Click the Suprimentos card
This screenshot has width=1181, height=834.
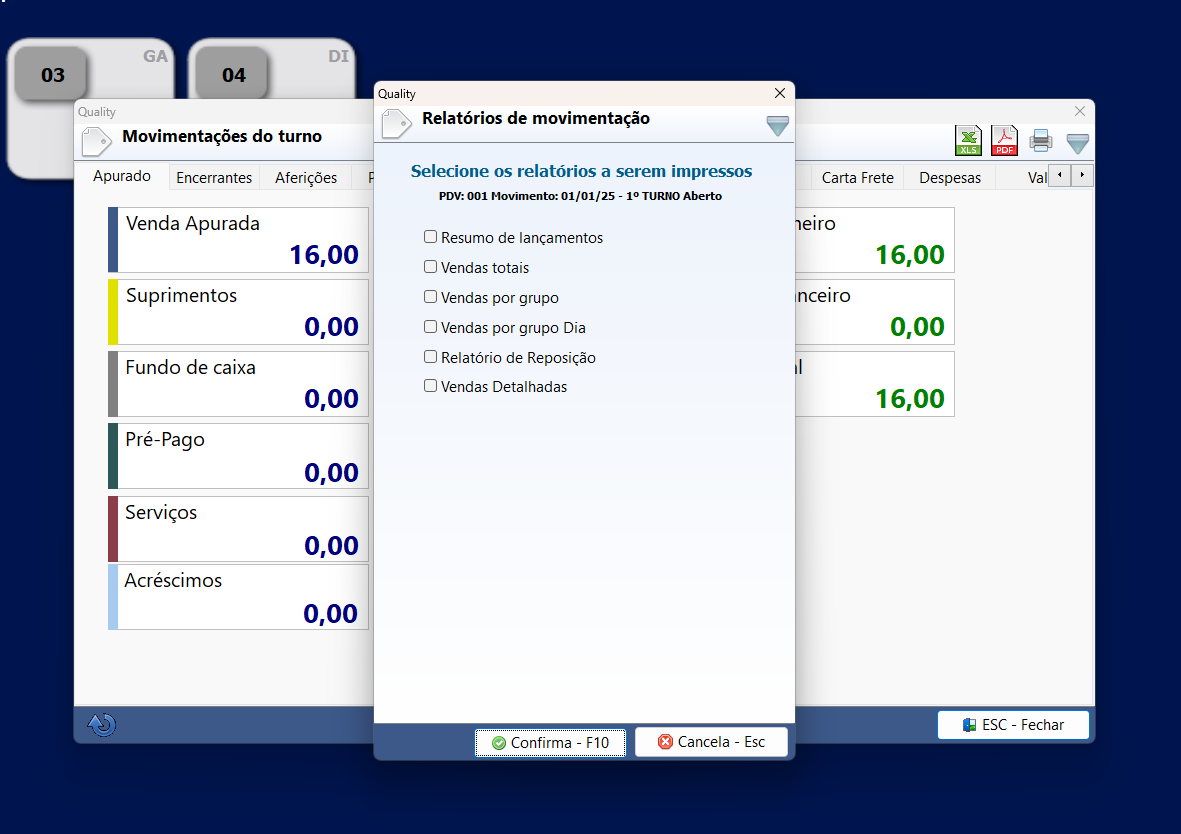[238, 312]
